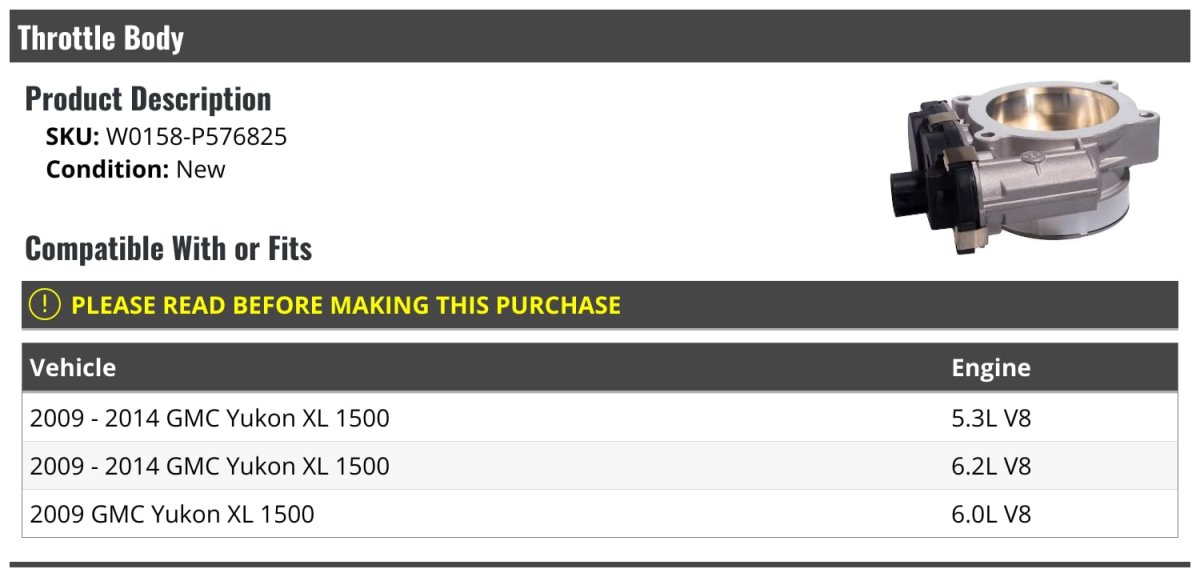This screenshot has height=577, width=1200.
Task: Click the SKU number W0158-P576825
Action: 196,137
